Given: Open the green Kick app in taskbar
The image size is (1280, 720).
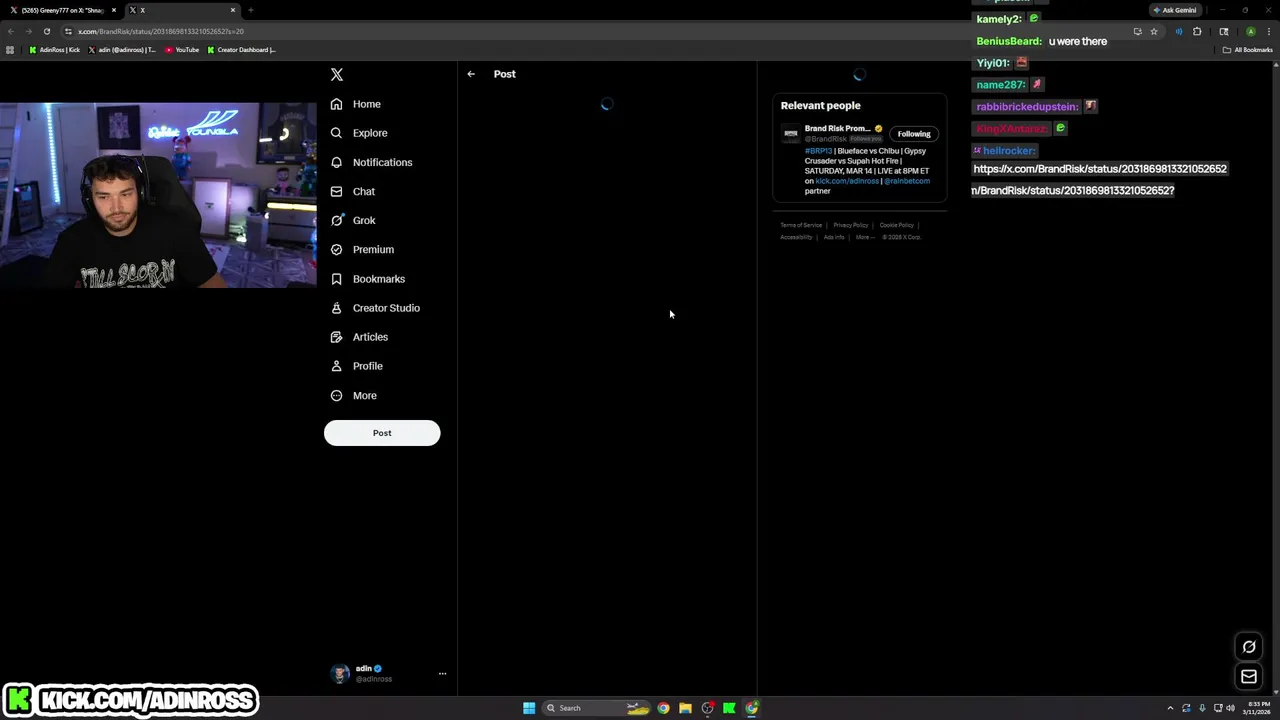Looking at the screenshot, I should 729,708.
